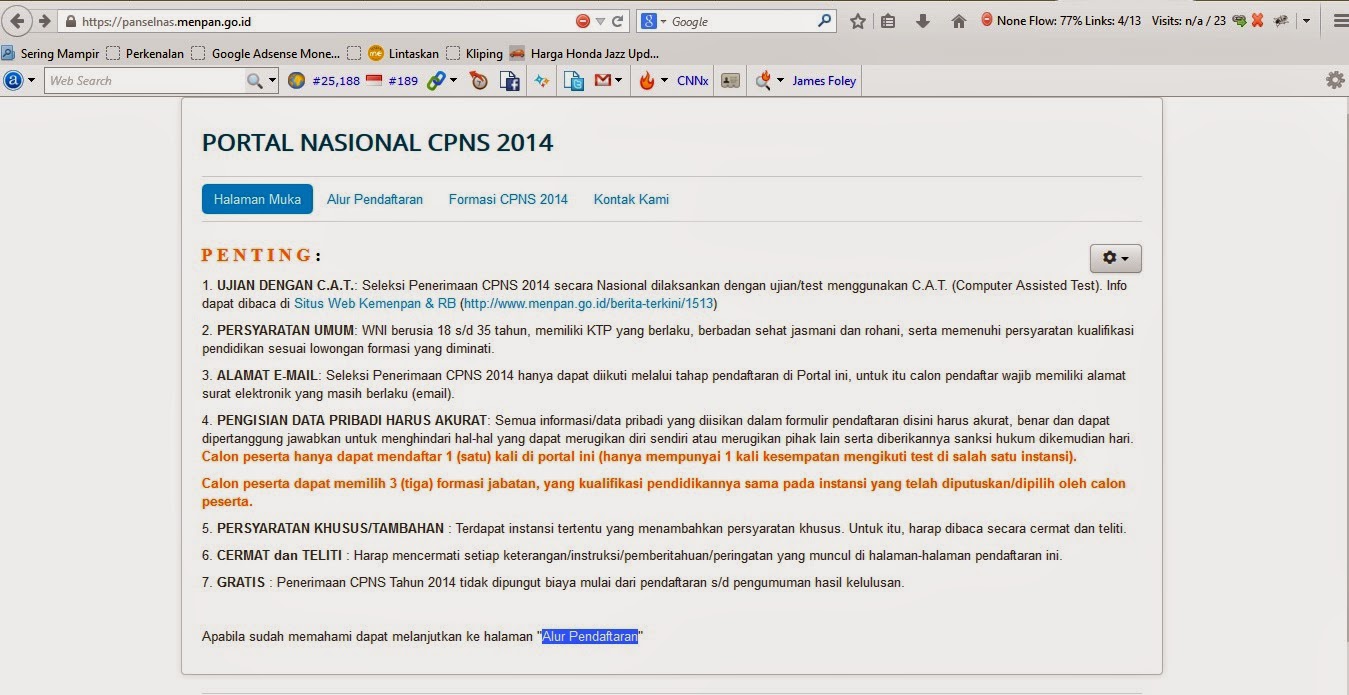Click the flame search magnifier icon
Image resolution: width=1349 pixels, height=695 pixels.
tap(764, 81)
